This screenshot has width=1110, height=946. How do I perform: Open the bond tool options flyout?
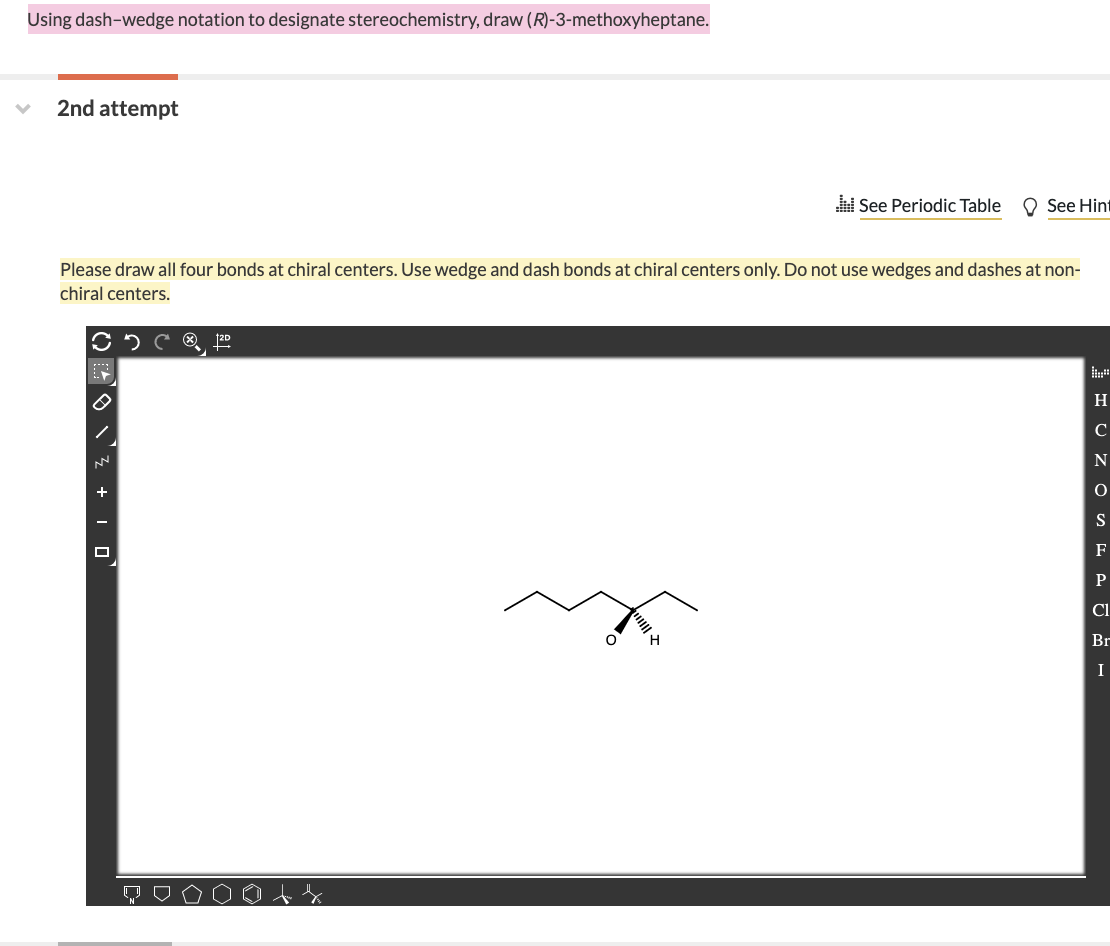[x=110, y=441]
